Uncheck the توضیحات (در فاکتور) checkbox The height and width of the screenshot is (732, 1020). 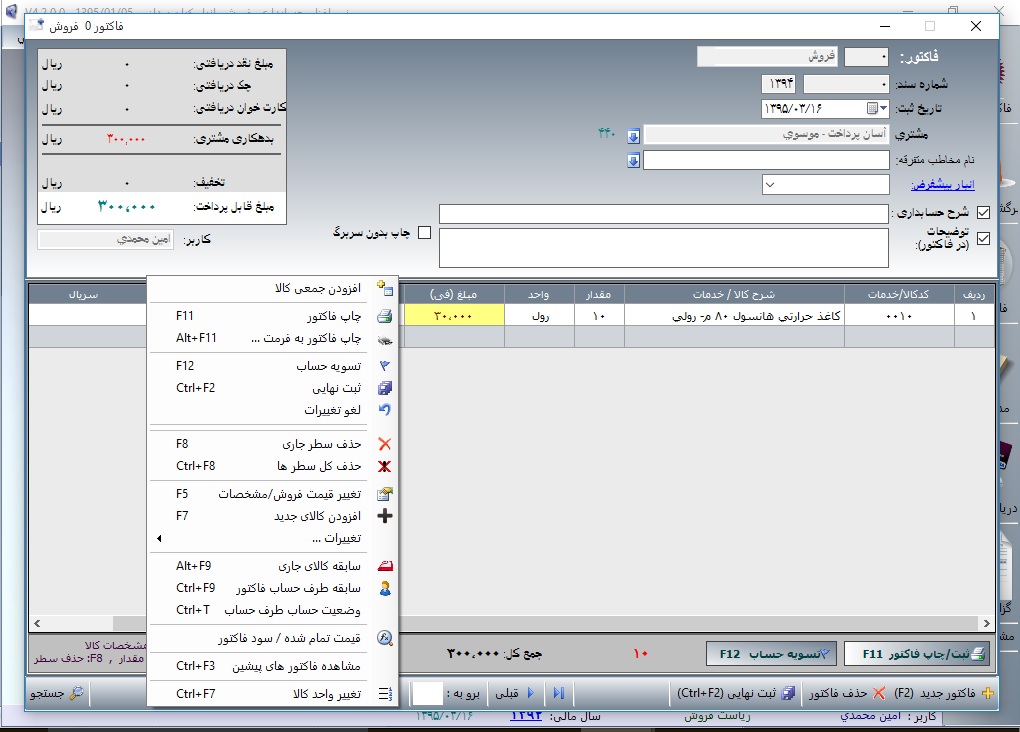pyautogui.click(x=983, y=239)
